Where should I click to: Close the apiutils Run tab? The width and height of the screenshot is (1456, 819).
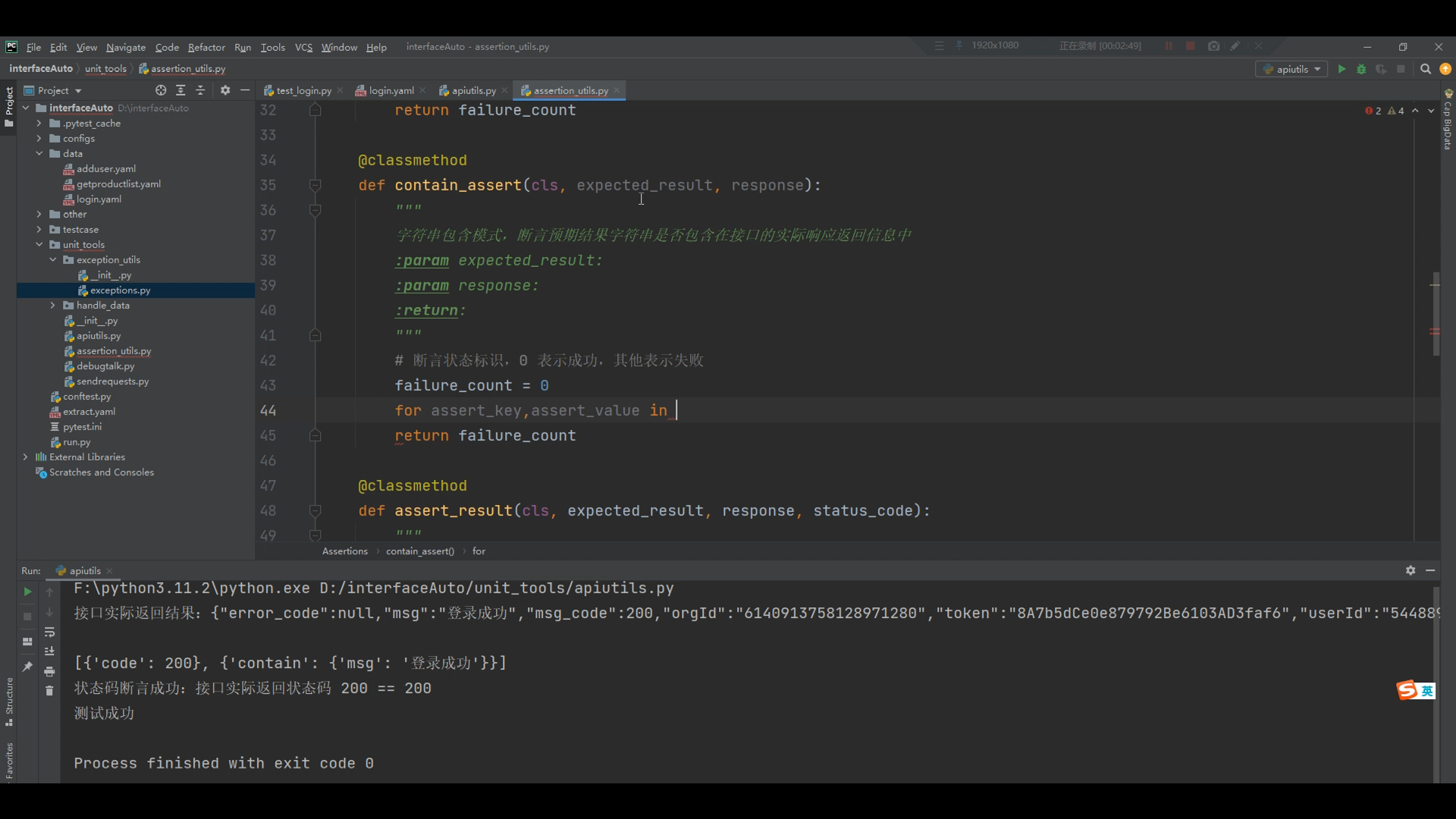tap(109, 571)
